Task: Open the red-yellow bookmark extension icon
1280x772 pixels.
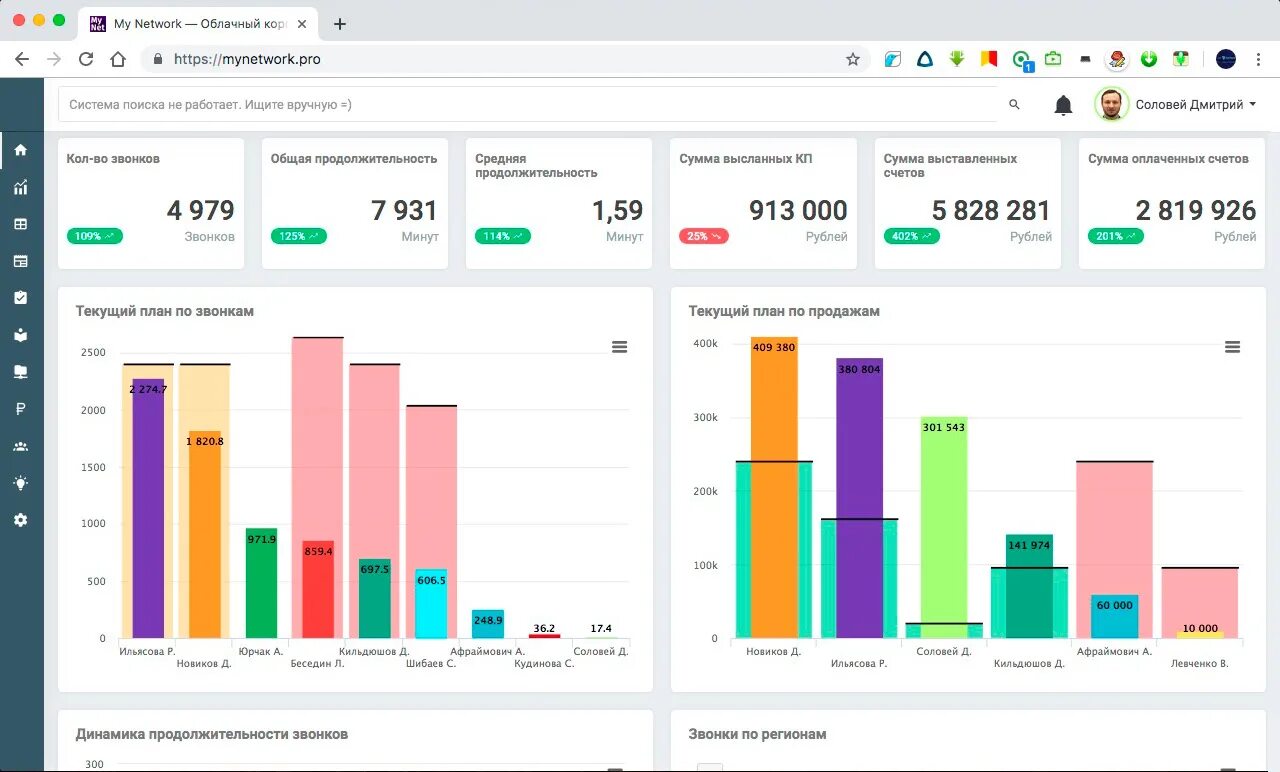Action: click(x=988, y=59)
